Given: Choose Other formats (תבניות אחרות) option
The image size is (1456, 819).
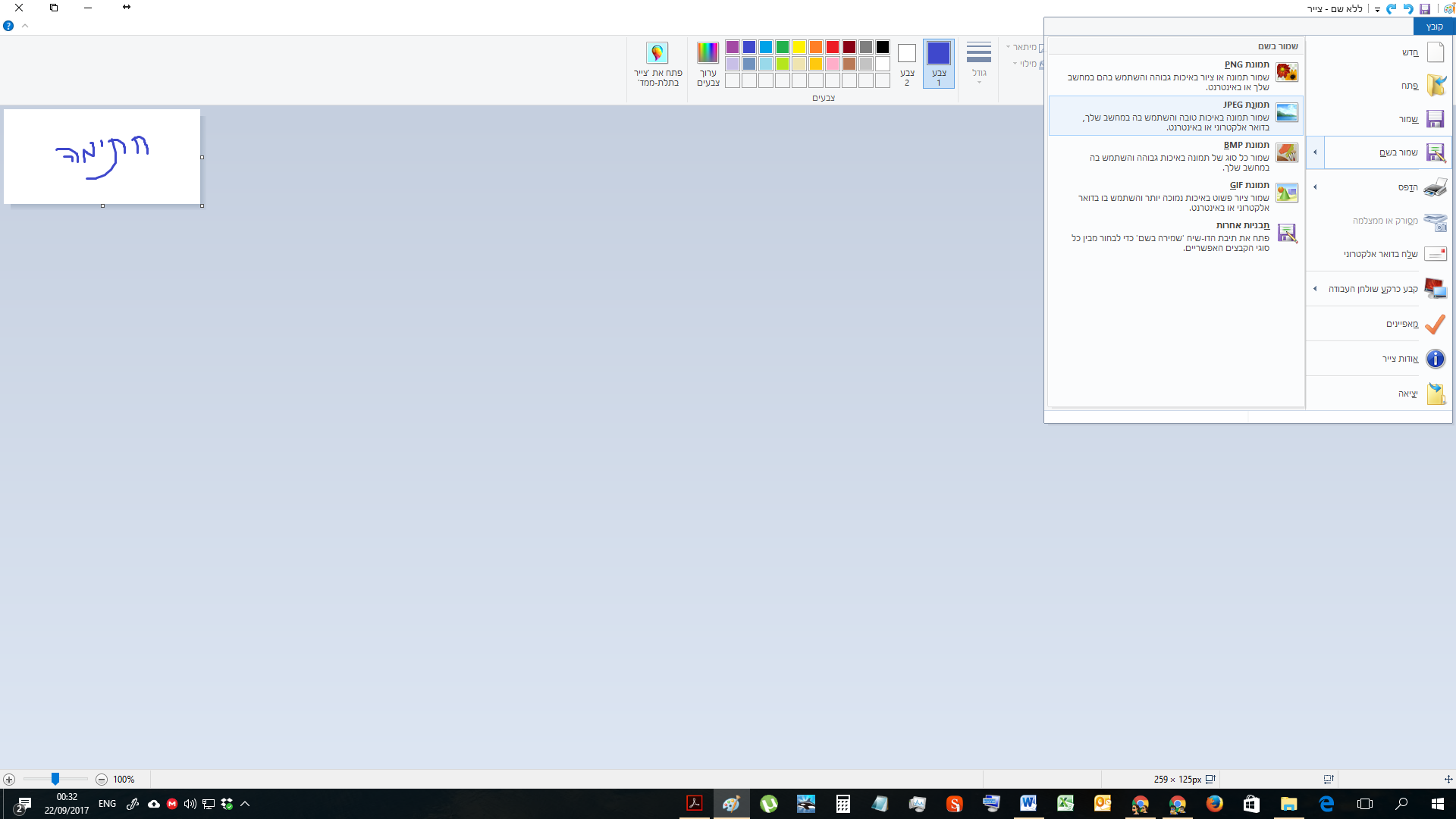Looking at the screenshot, I should pyautogui.click(x=1175, y=236).
